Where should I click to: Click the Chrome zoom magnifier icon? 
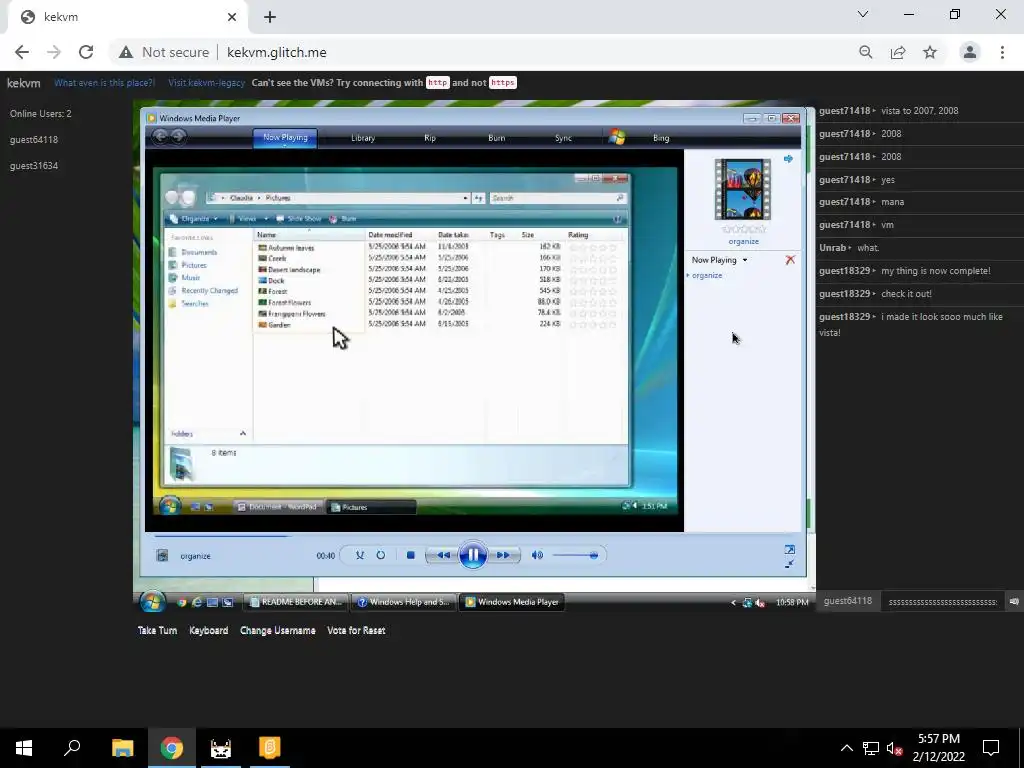coord(866,52)
